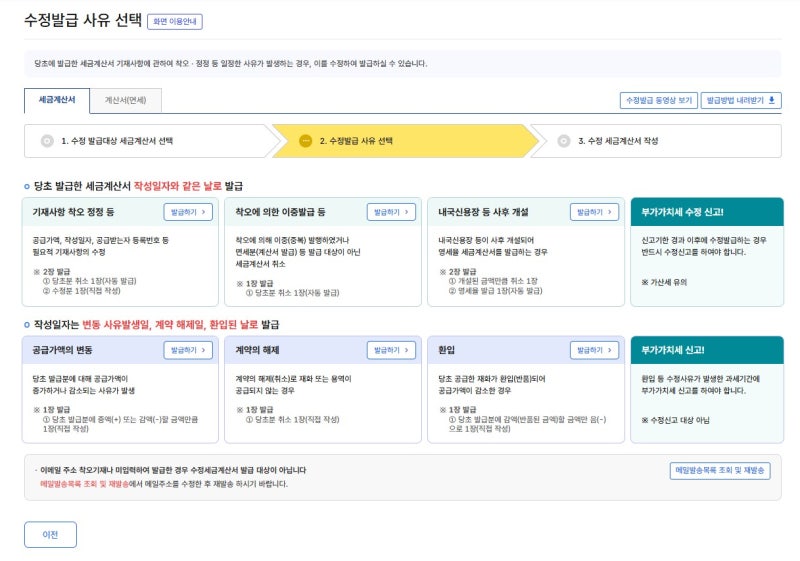The width and height of the screenshot is (800, 561).
Task: Click the download icon in 발급방법 내려받기
Action: 771,100
